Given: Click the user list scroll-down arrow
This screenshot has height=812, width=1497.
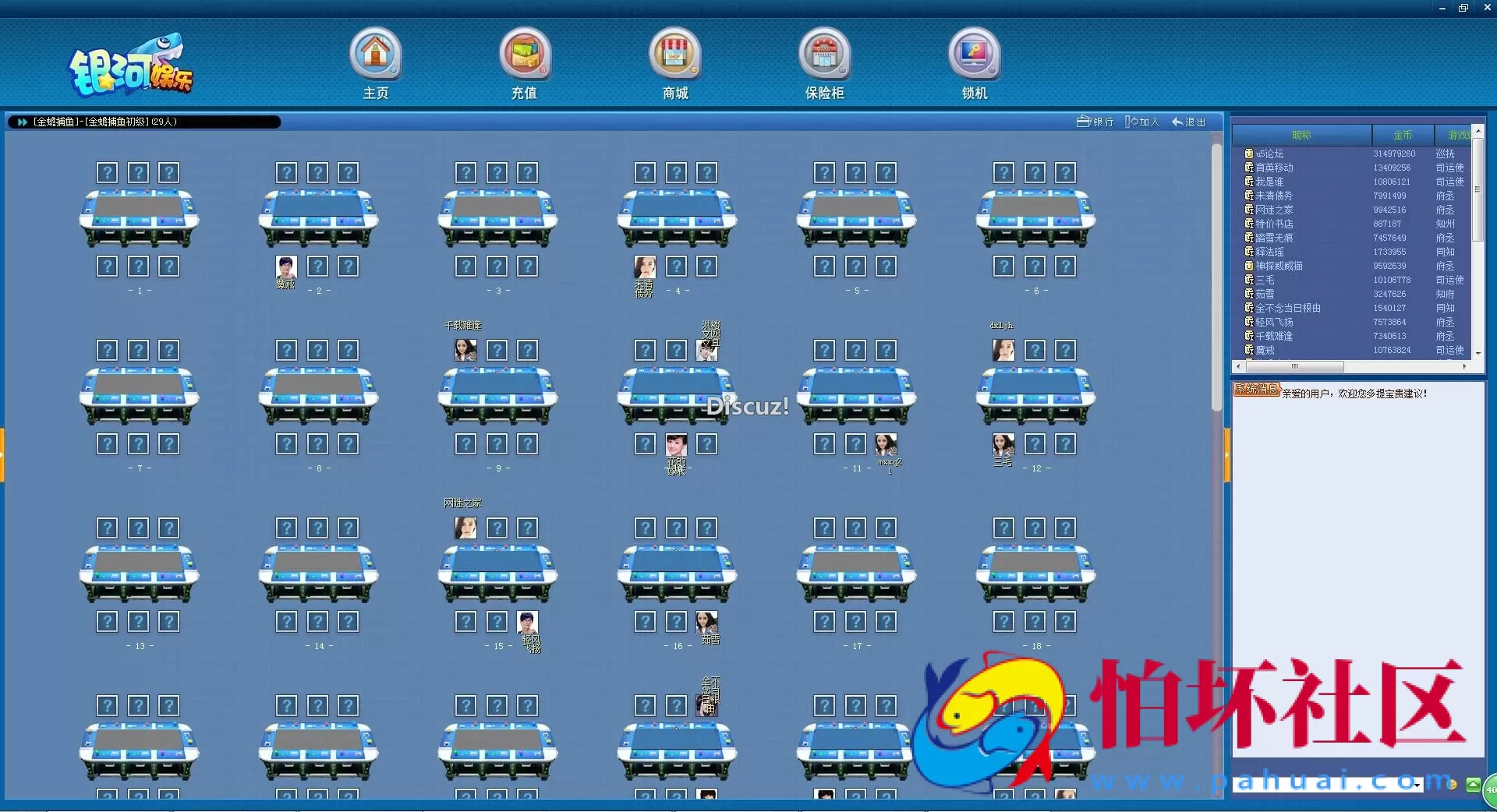Looking at the screenshot, I should [x=1478, y=353].
